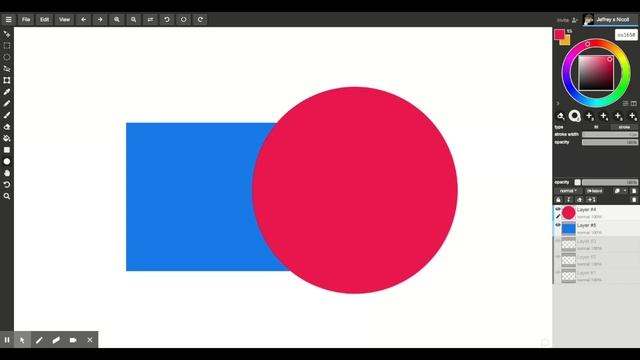This screenshot has height=360, width=640.
Task: Select the zoom tool in left toolbar
Action: click(x=7, y=196)
